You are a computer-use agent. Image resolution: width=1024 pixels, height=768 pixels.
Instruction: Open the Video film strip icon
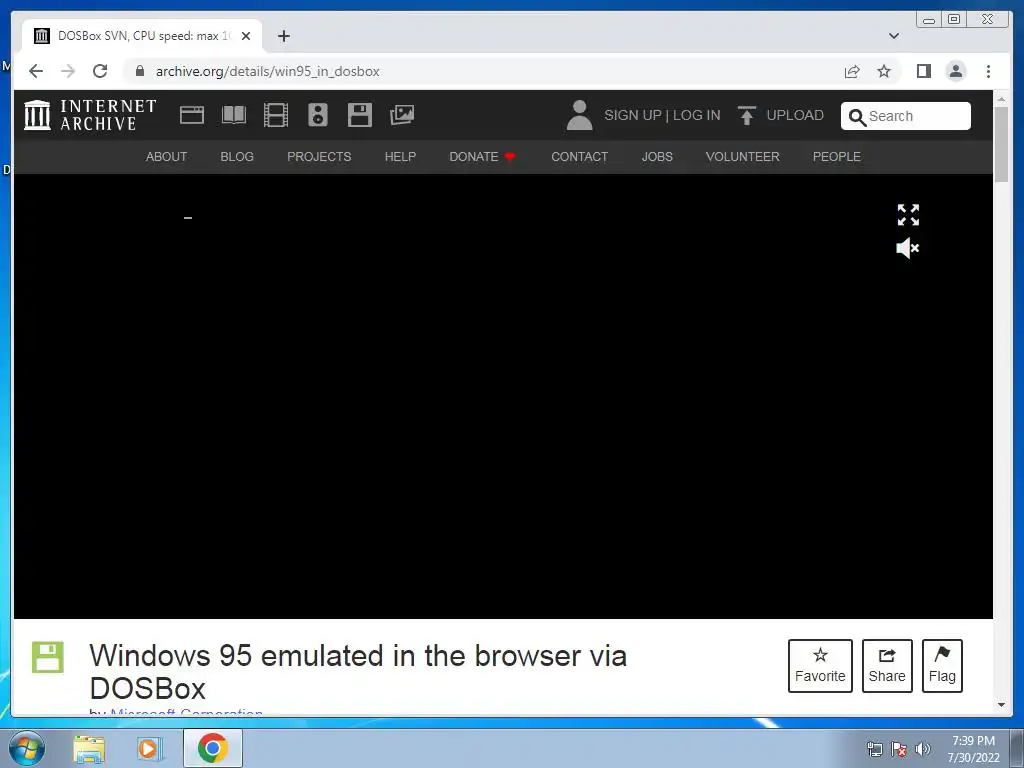[276, 115]
